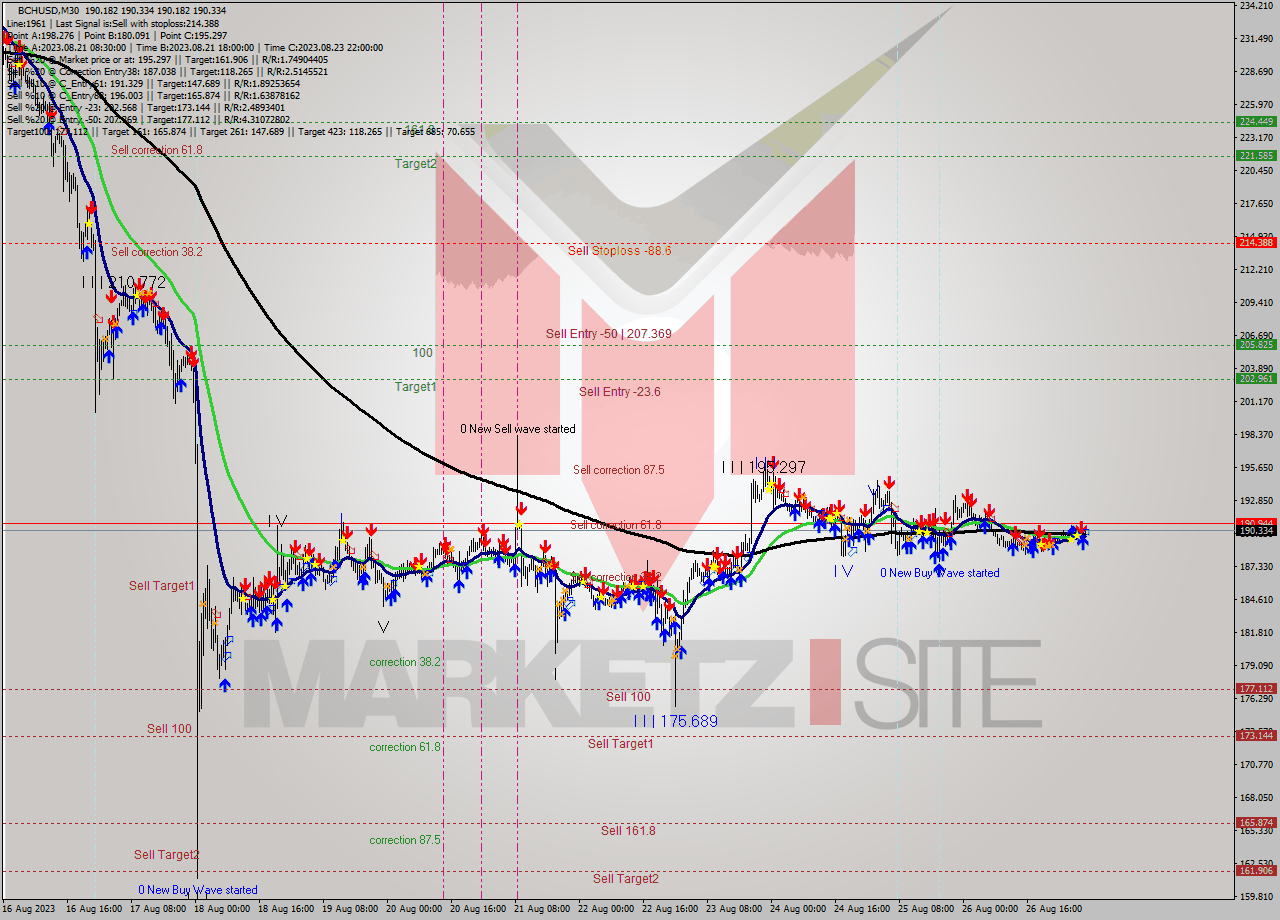1280x920 pixels.
Task: Click the '23 Aug 08:00' time axis label
Action: coord(735,909)
